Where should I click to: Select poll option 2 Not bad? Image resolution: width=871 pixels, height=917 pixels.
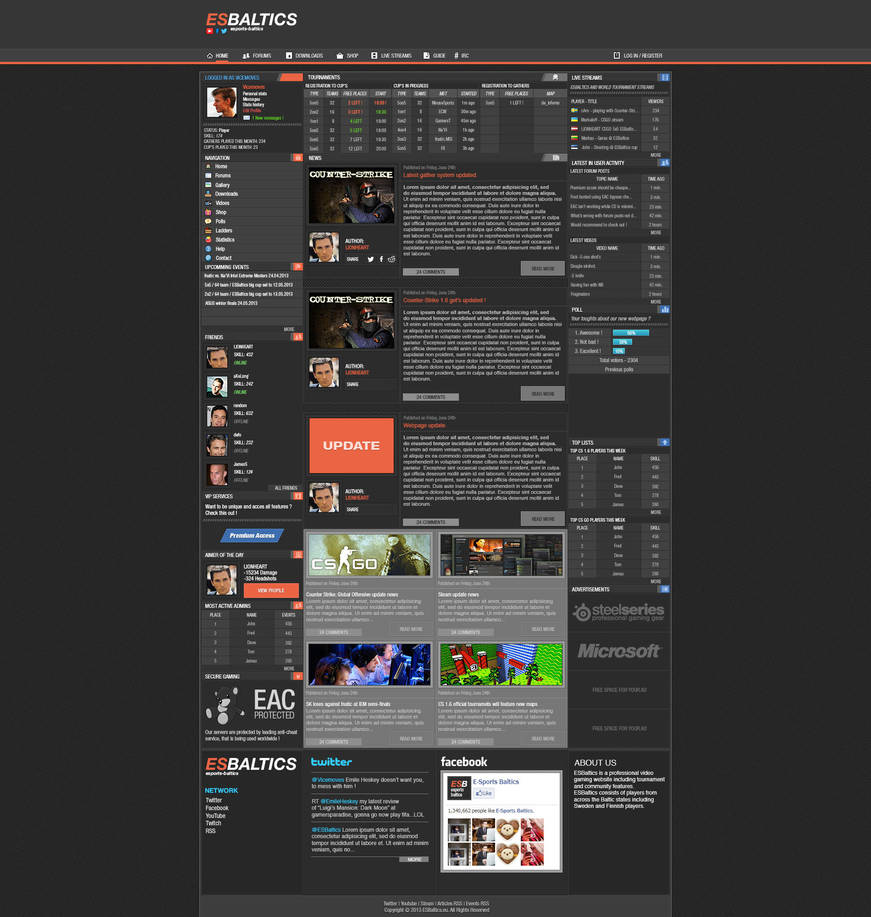pos(586,342)
